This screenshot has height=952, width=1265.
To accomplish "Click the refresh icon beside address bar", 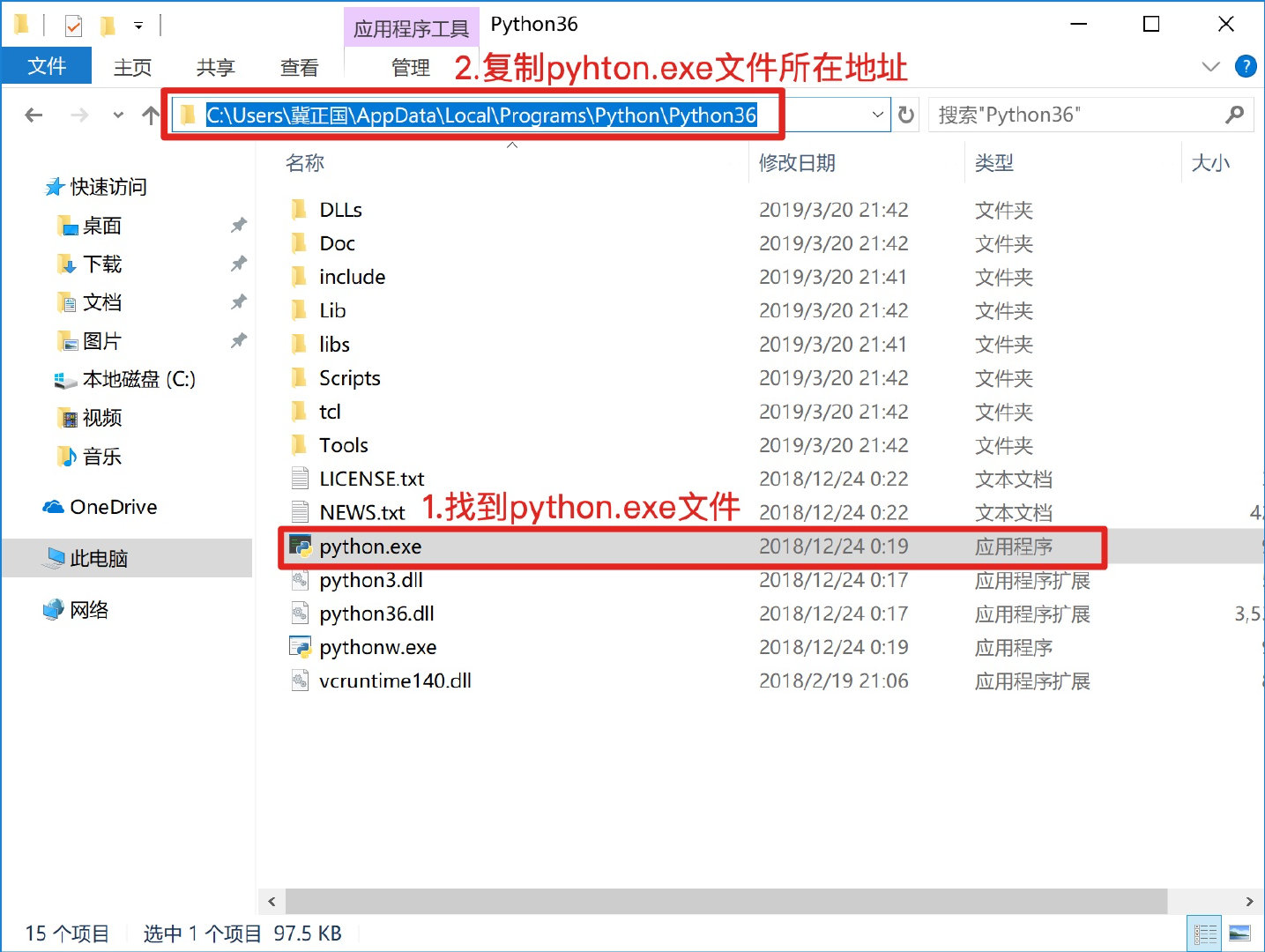I will point(906,115).
